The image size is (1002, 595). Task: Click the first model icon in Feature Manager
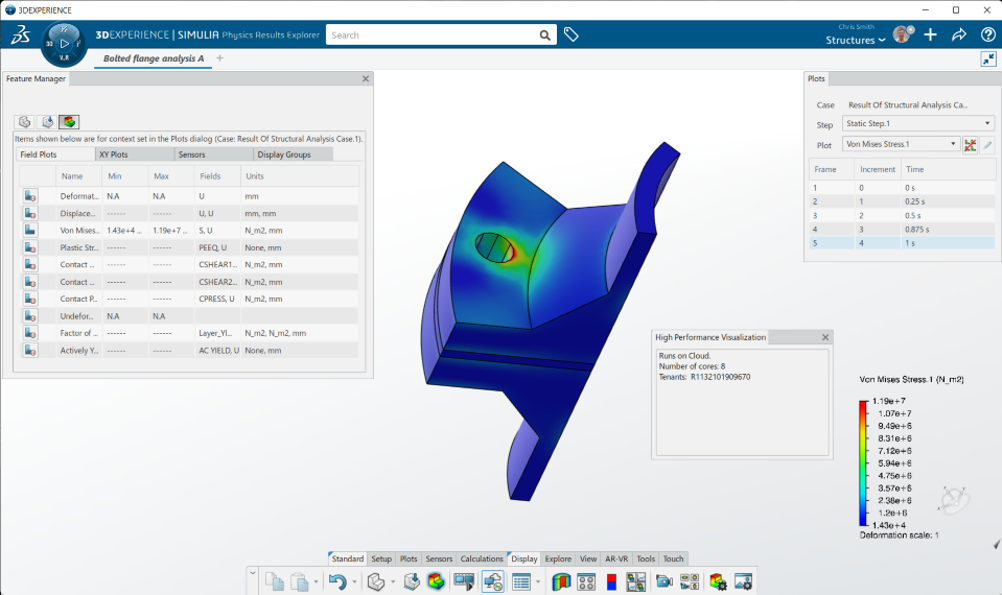25,122
